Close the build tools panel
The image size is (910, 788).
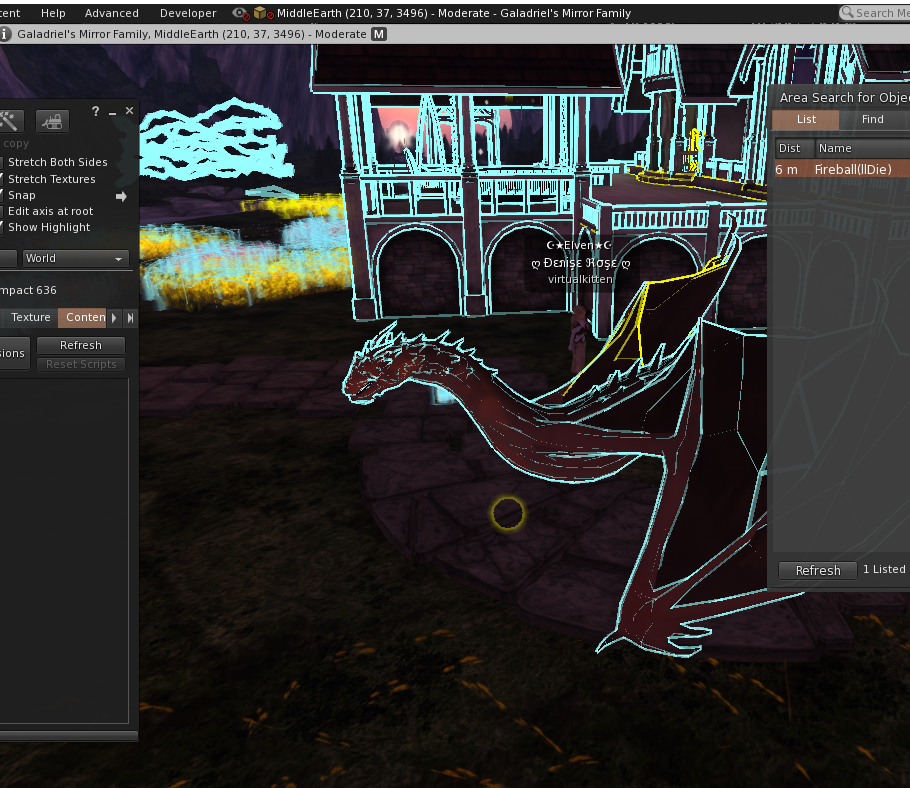click(129, 110)
